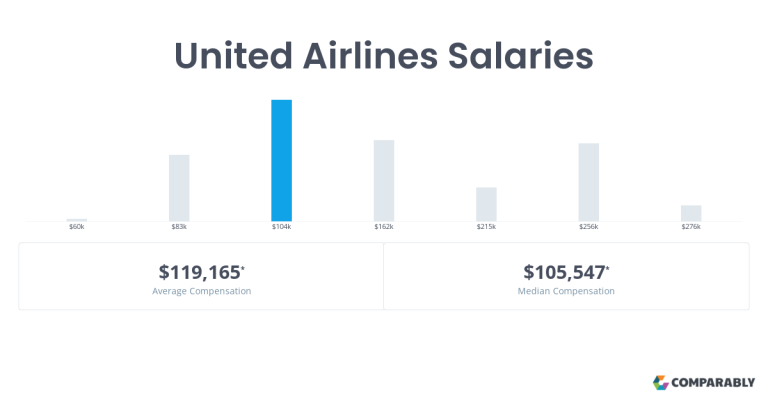Click the $119,165 average compensation figure
Viewport: 768px width, 403px height.
pos(201,272)
